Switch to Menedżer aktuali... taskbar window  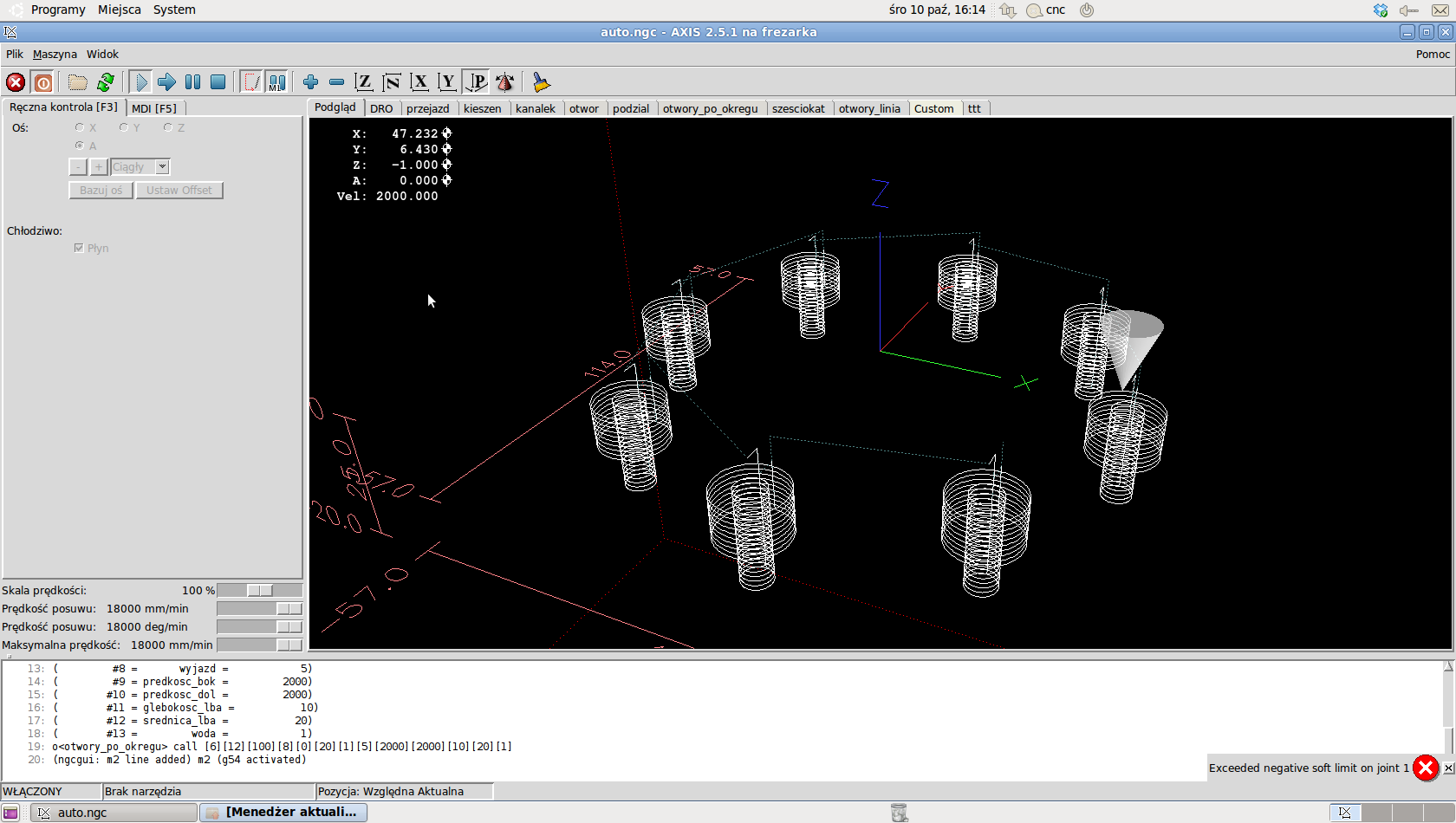283,812
